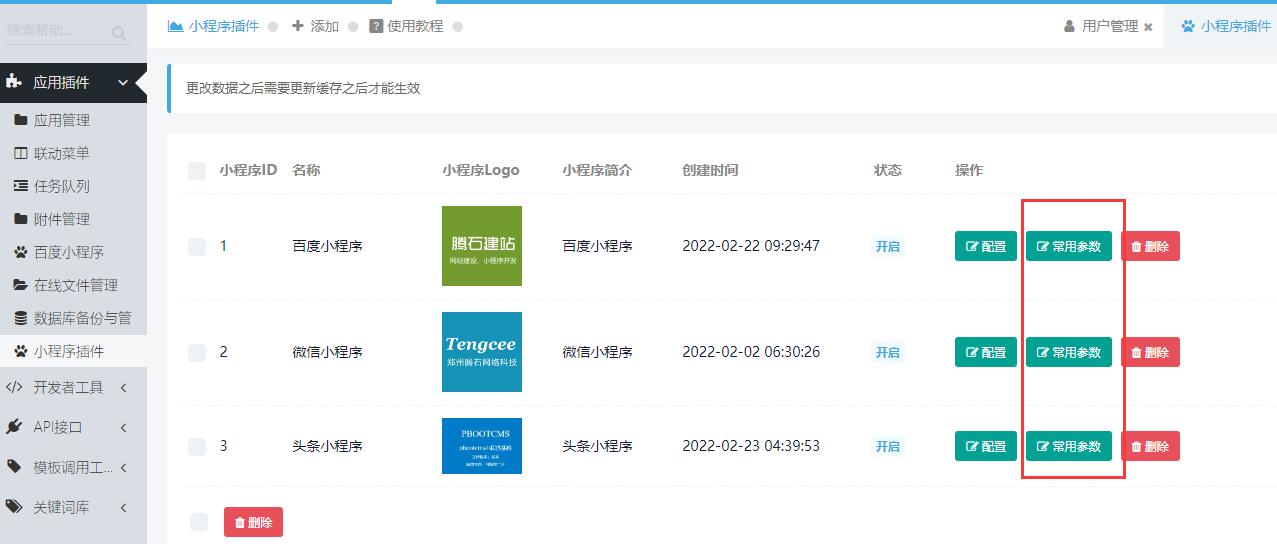Image resolution: width=1277 pixels, height=544 pixels.
Task: Expand the 模板调用工具 menu chevron
Action: click(123, 467)
